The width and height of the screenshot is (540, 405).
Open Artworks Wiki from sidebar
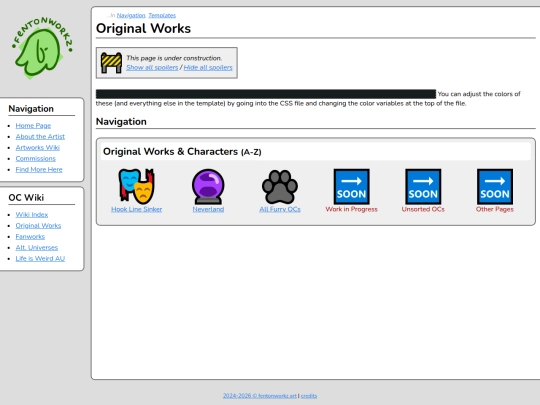click(38, 147)
